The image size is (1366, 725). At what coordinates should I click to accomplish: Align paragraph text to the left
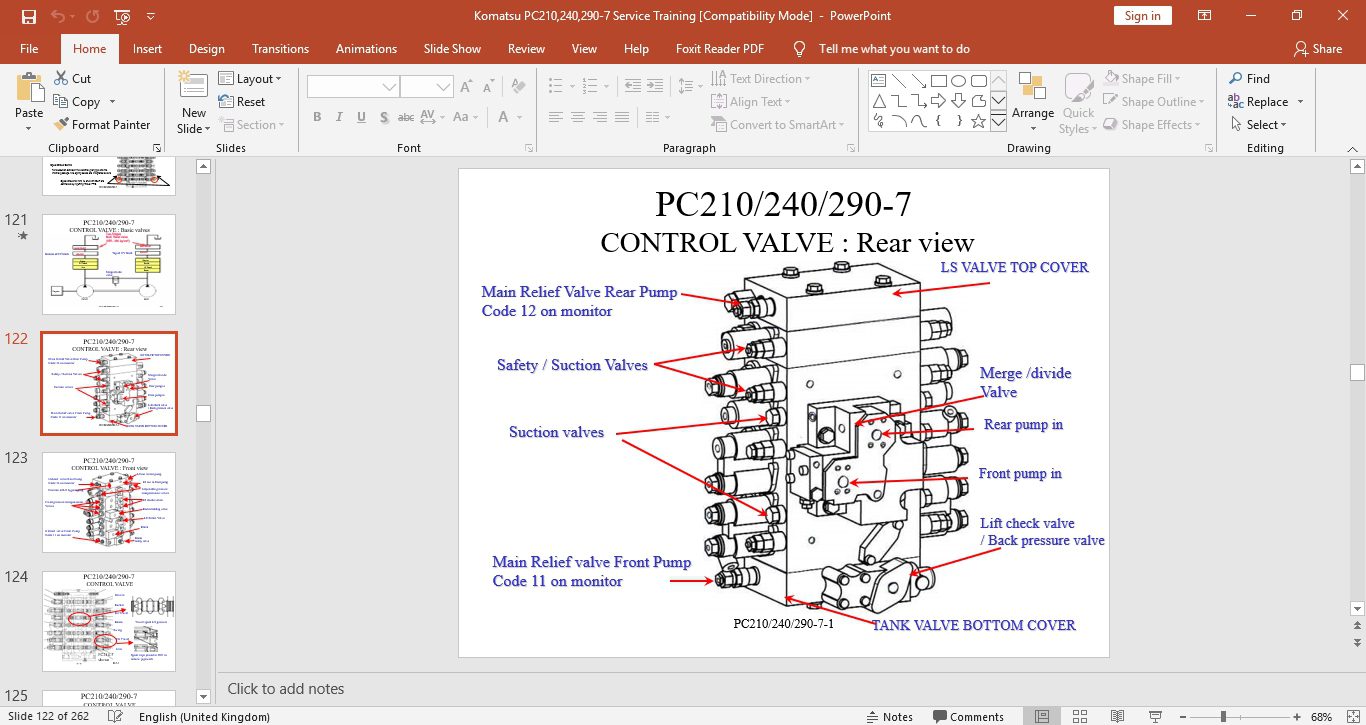click(555, 117)
